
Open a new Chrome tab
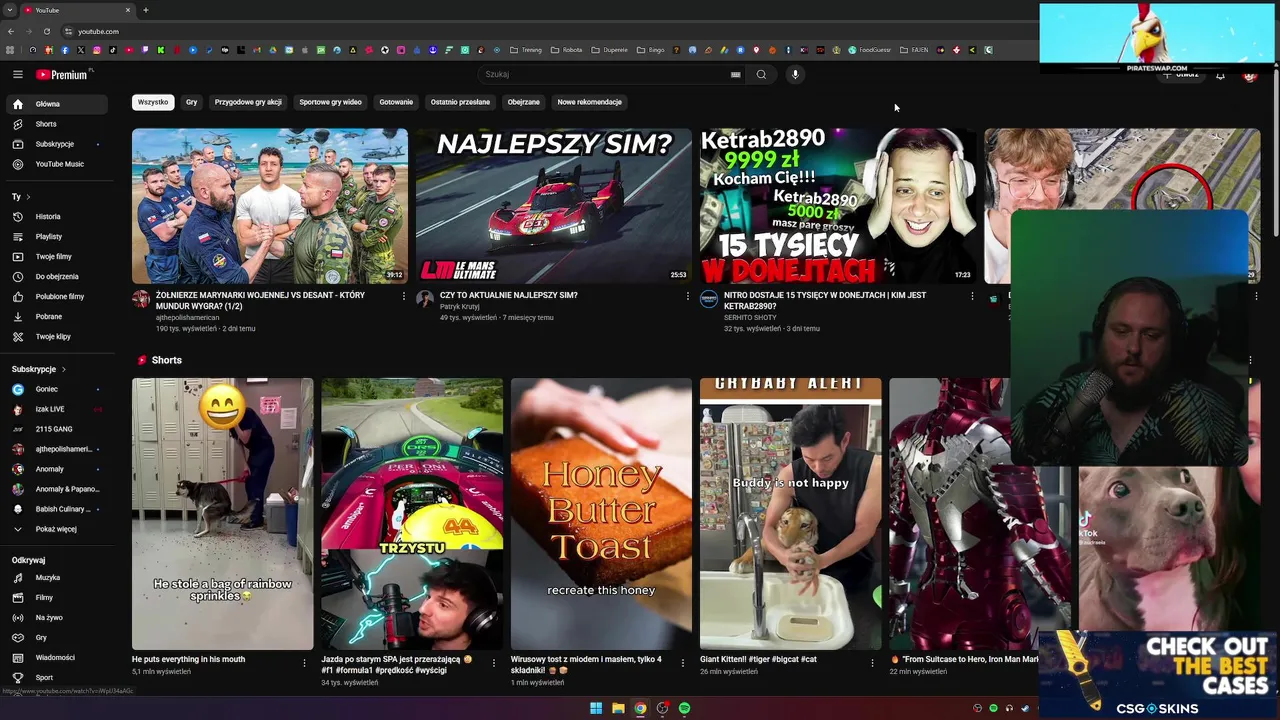(146, 10)
